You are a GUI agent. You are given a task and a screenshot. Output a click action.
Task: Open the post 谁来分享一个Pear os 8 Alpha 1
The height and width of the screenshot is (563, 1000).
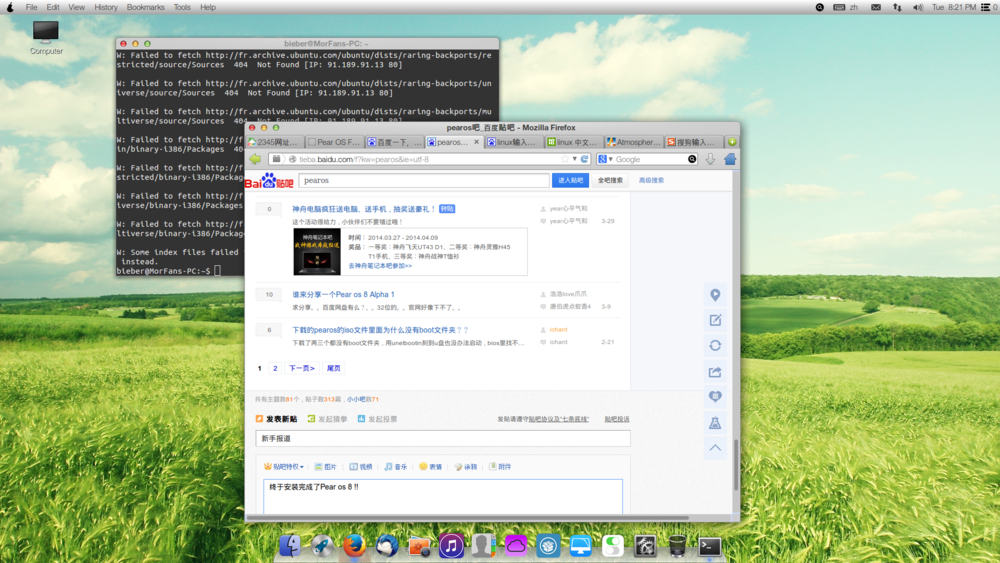pyautogui.click(x=343, y=295)
